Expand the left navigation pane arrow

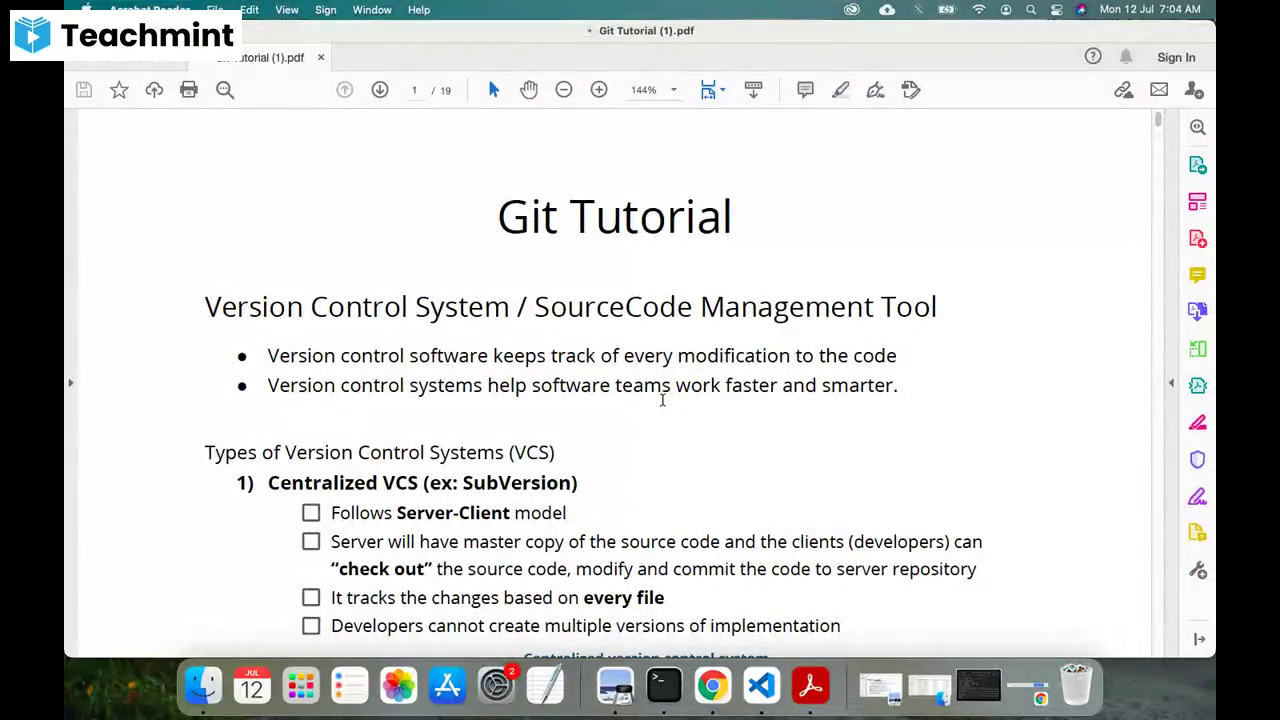(x=70, y=383)
